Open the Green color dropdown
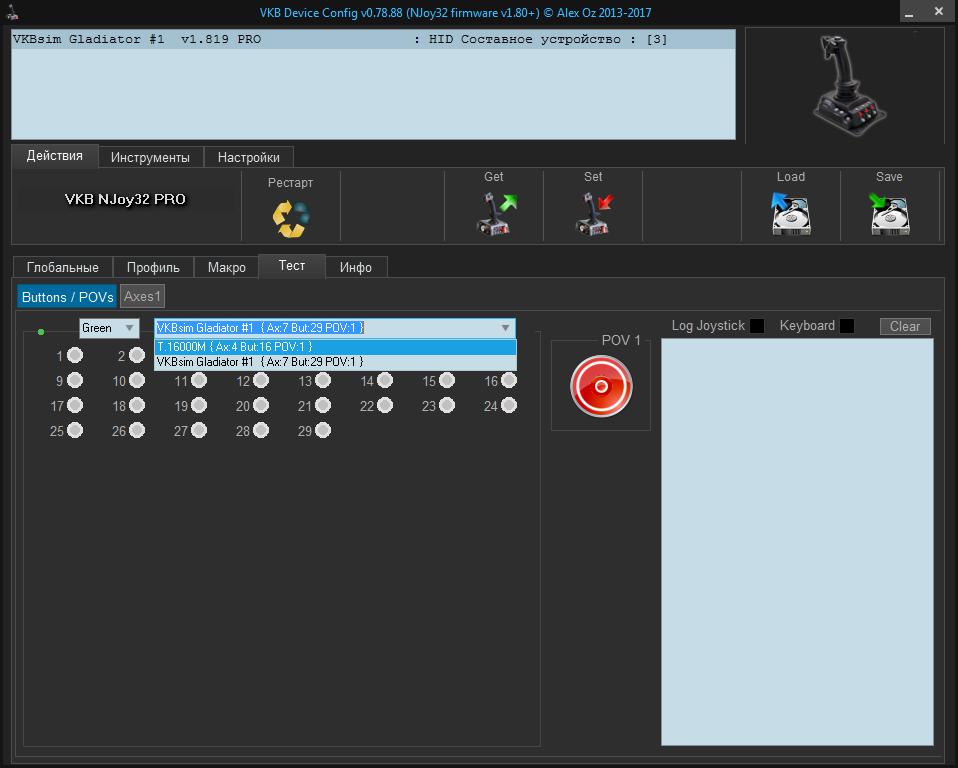Viewport: 958px width, 768px height. (x=109, y=328)
